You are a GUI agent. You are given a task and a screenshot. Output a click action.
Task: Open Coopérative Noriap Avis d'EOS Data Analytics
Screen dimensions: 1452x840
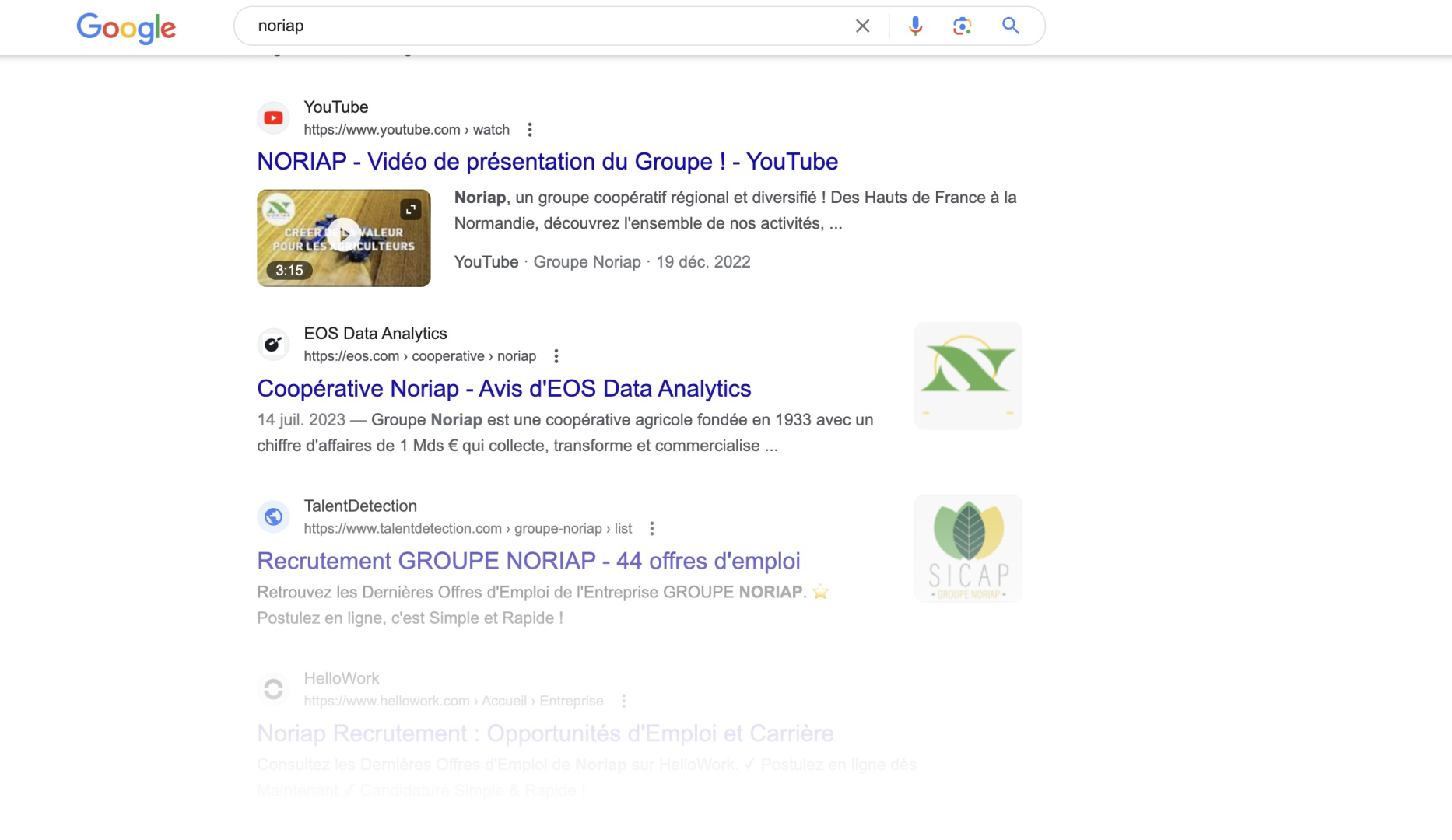(x=504, y=388)
